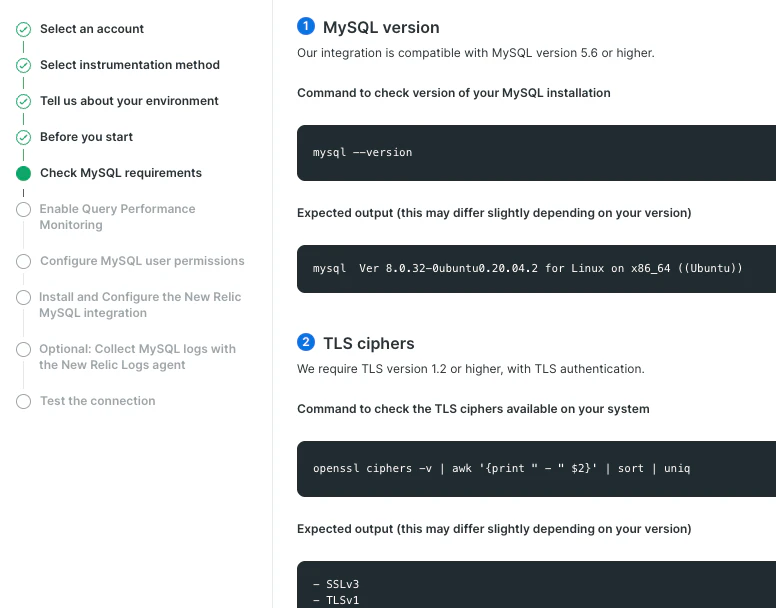Open the Select instrumentation method step
The width and height of the screenshot is (776, 608).
click(130, 65)
